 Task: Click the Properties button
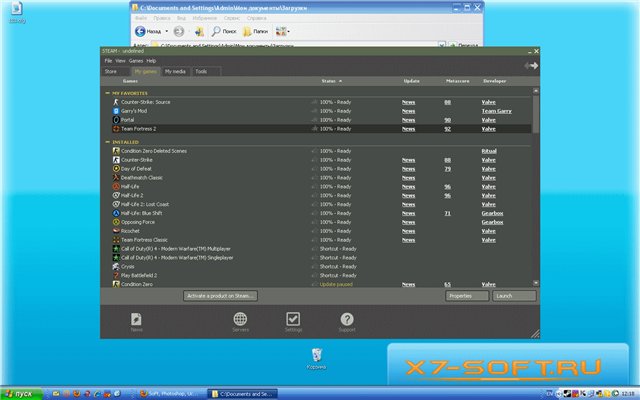click(467, 296)
